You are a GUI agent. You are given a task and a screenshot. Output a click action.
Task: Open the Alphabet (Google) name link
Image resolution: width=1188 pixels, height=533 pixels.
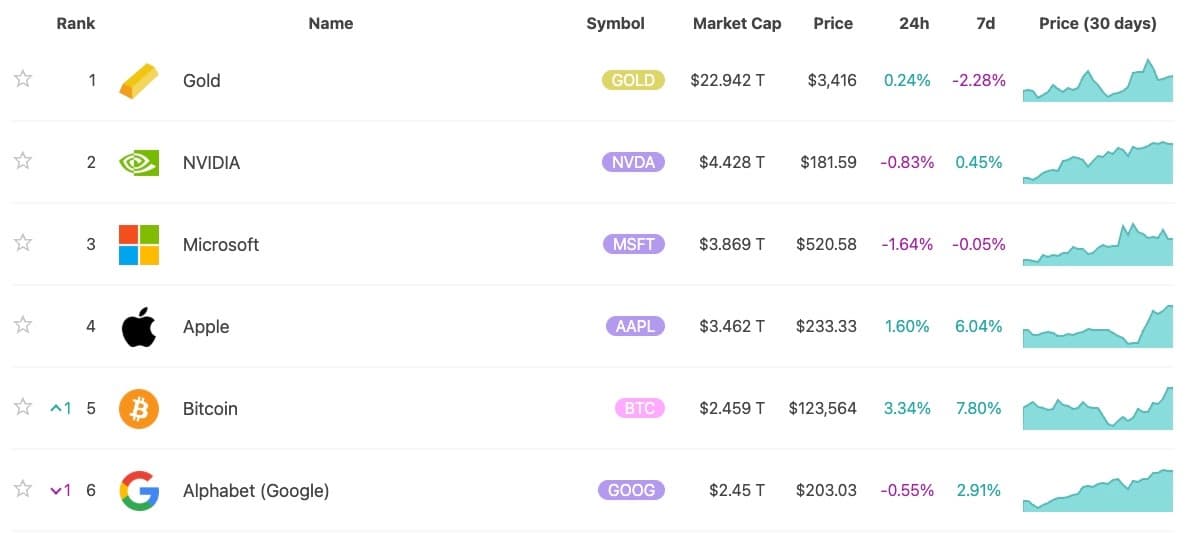[255, 491]
